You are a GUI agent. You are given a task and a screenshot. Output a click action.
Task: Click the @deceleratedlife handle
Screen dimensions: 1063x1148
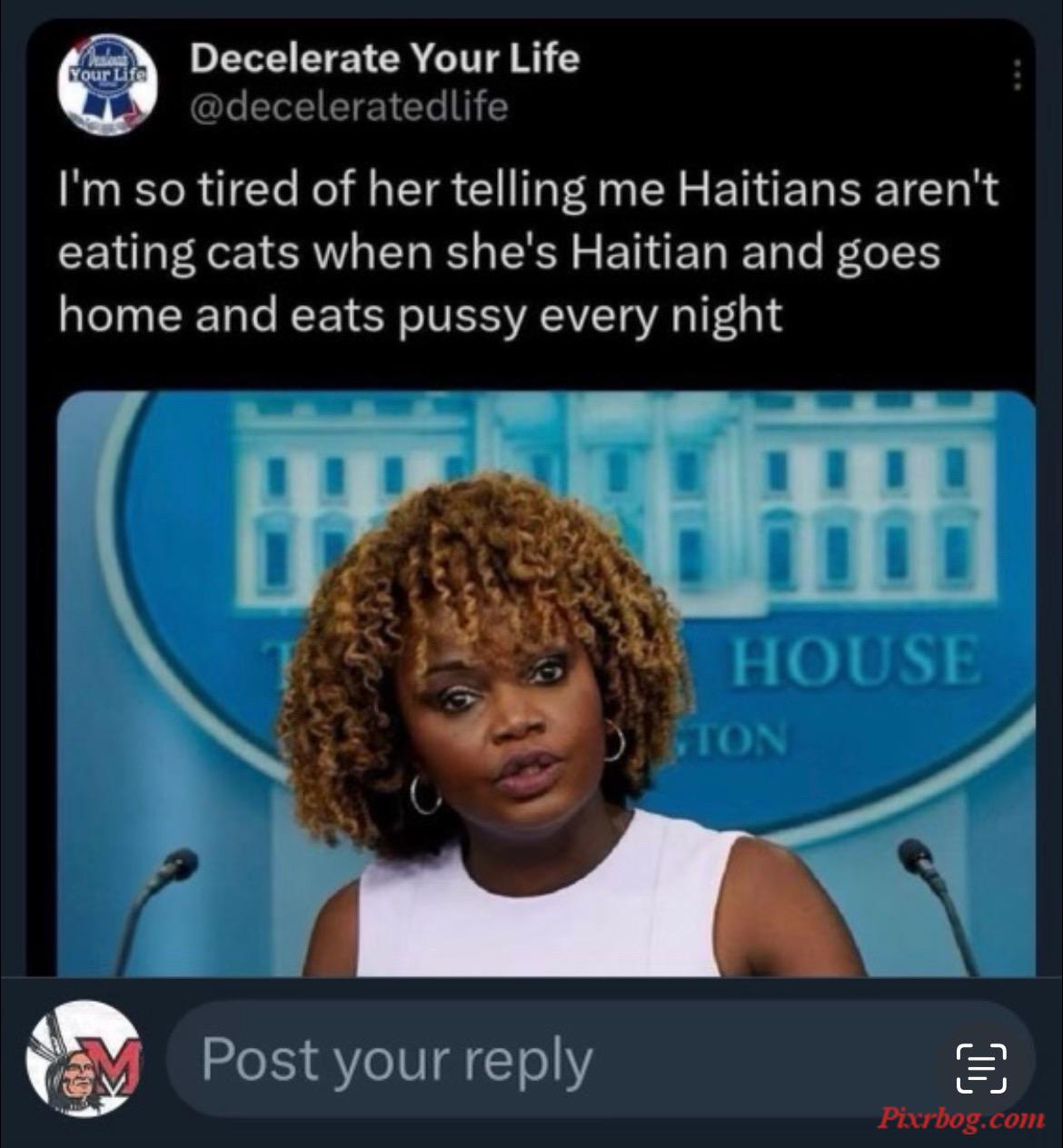click(x=349, y=107)
